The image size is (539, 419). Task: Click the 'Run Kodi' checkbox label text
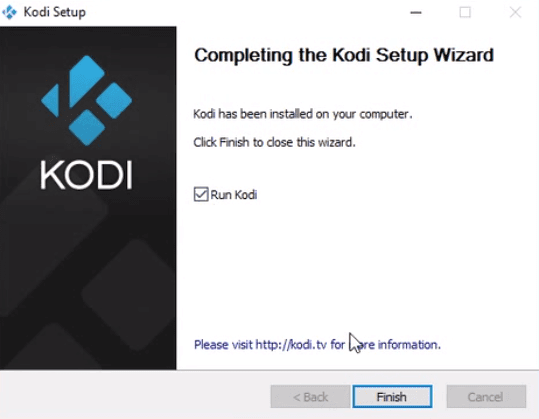[234, 195]
